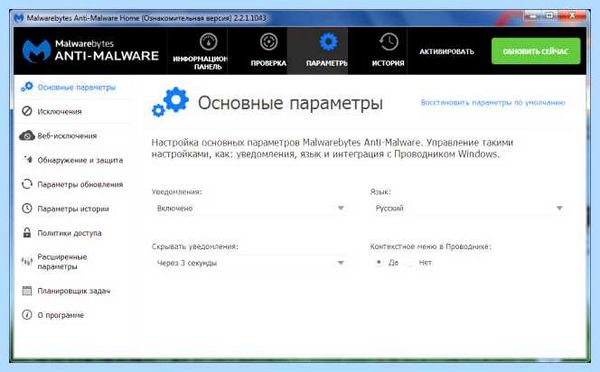Click the large gears icon in page heading
The width and height of the screenshot is (600, 372).
(170, 102)
